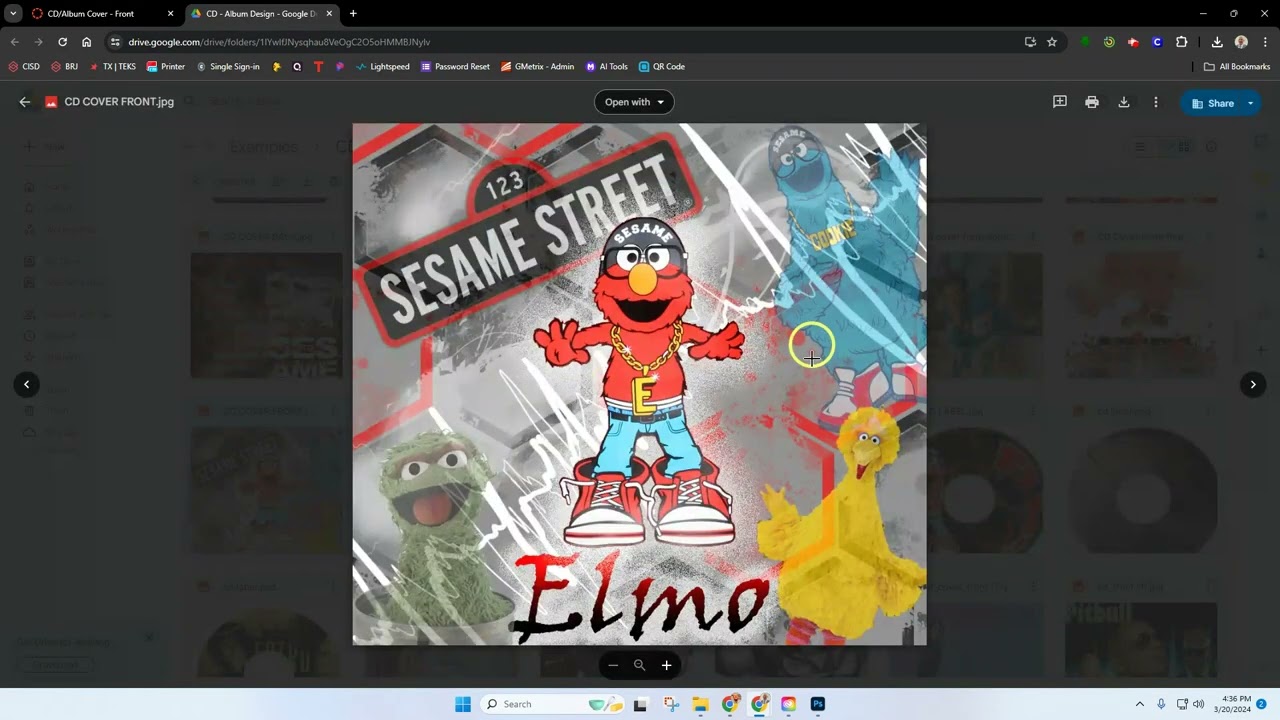Open the Windows Start menu
The width and height of the screenshot is (1280, 720).
(462, 704)
